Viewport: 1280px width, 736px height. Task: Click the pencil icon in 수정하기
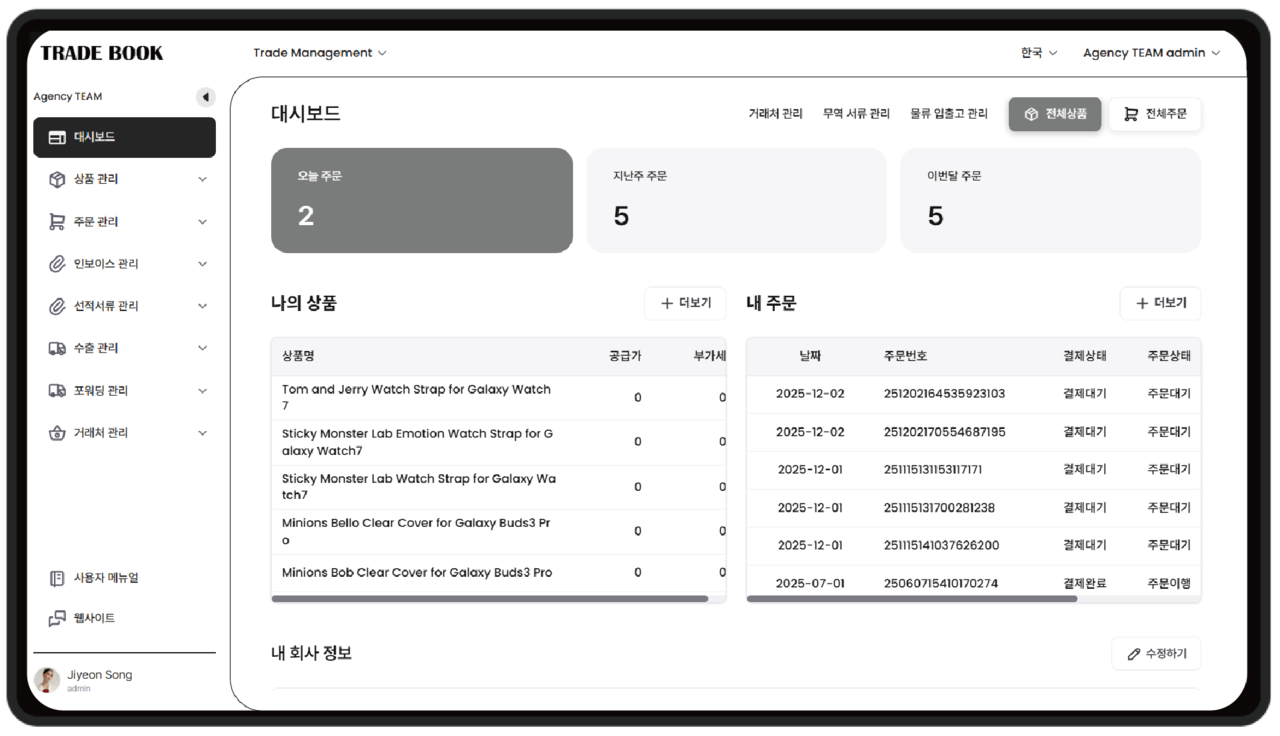coord(1134,654)
